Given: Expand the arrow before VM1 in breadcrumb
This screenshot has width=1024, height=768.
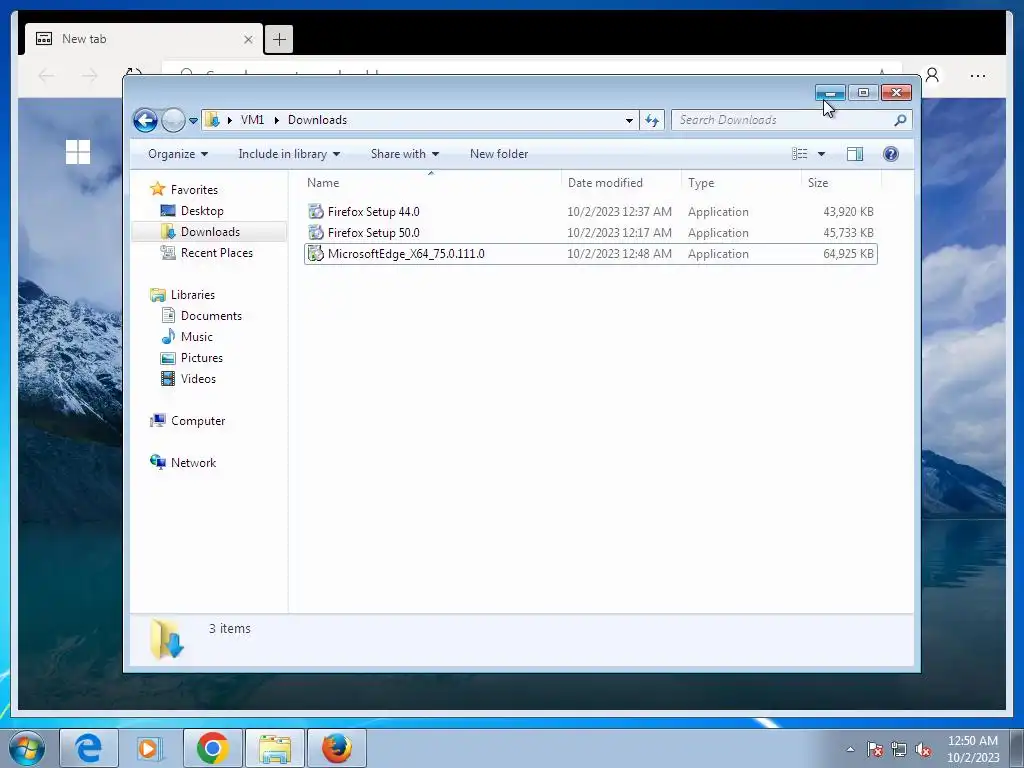Looking at the screenshot, I should coord(230,120).
